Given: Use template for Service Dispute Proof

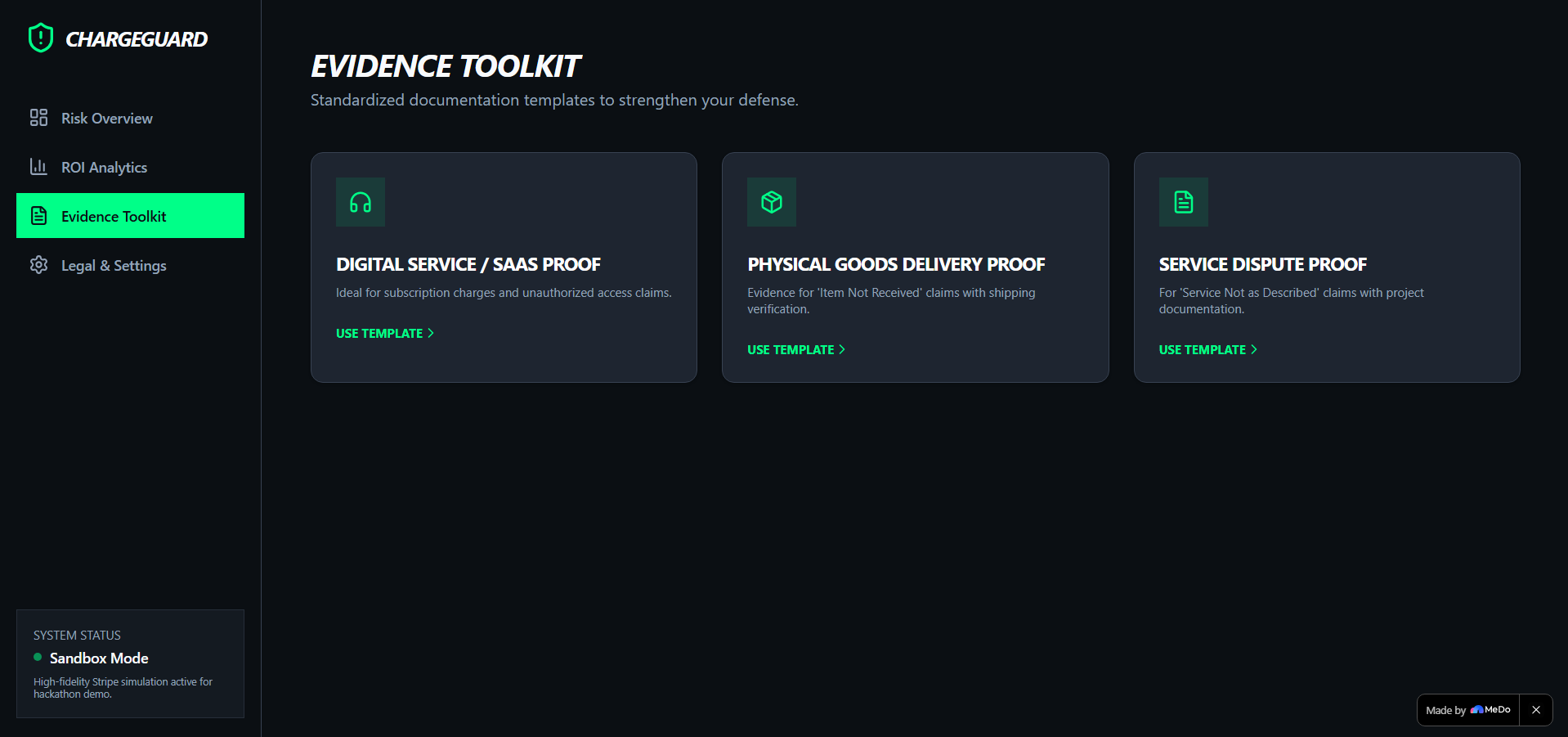Looking at the screenshot, I should pyautogui.click(x=1207, y=350).
